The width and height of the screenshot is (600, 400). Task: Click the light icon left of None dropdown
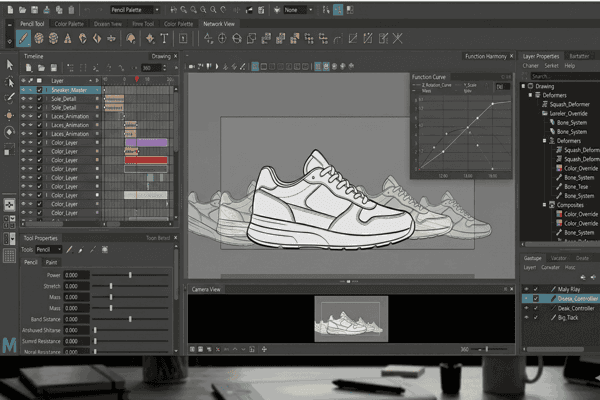tap(277, 10)
